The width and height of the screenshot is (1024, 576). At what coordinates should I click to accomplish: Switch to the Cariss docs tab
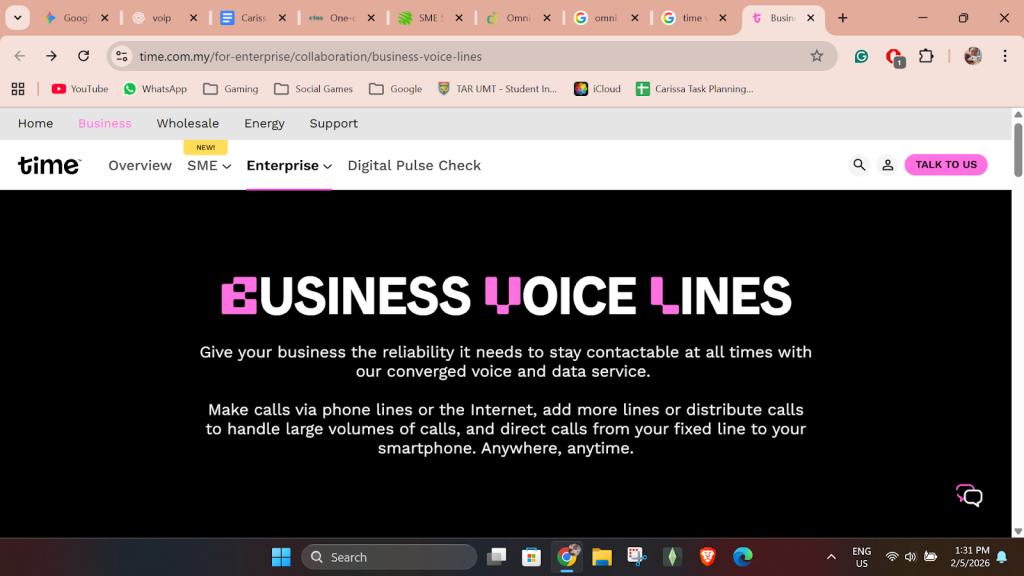(245, 18)
